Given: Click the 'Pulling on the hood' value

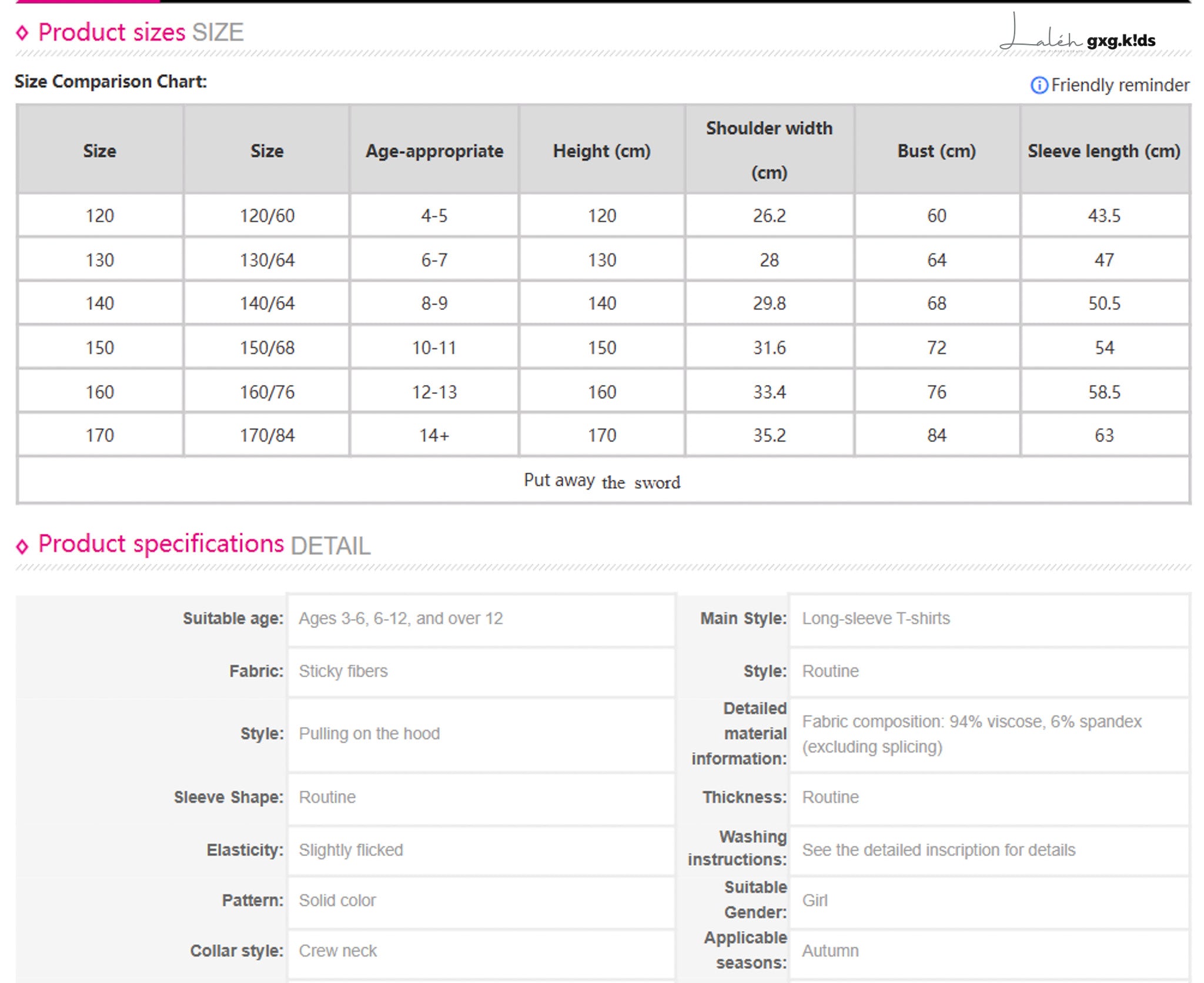Looking at the screenshot, I should coord(369,734).
